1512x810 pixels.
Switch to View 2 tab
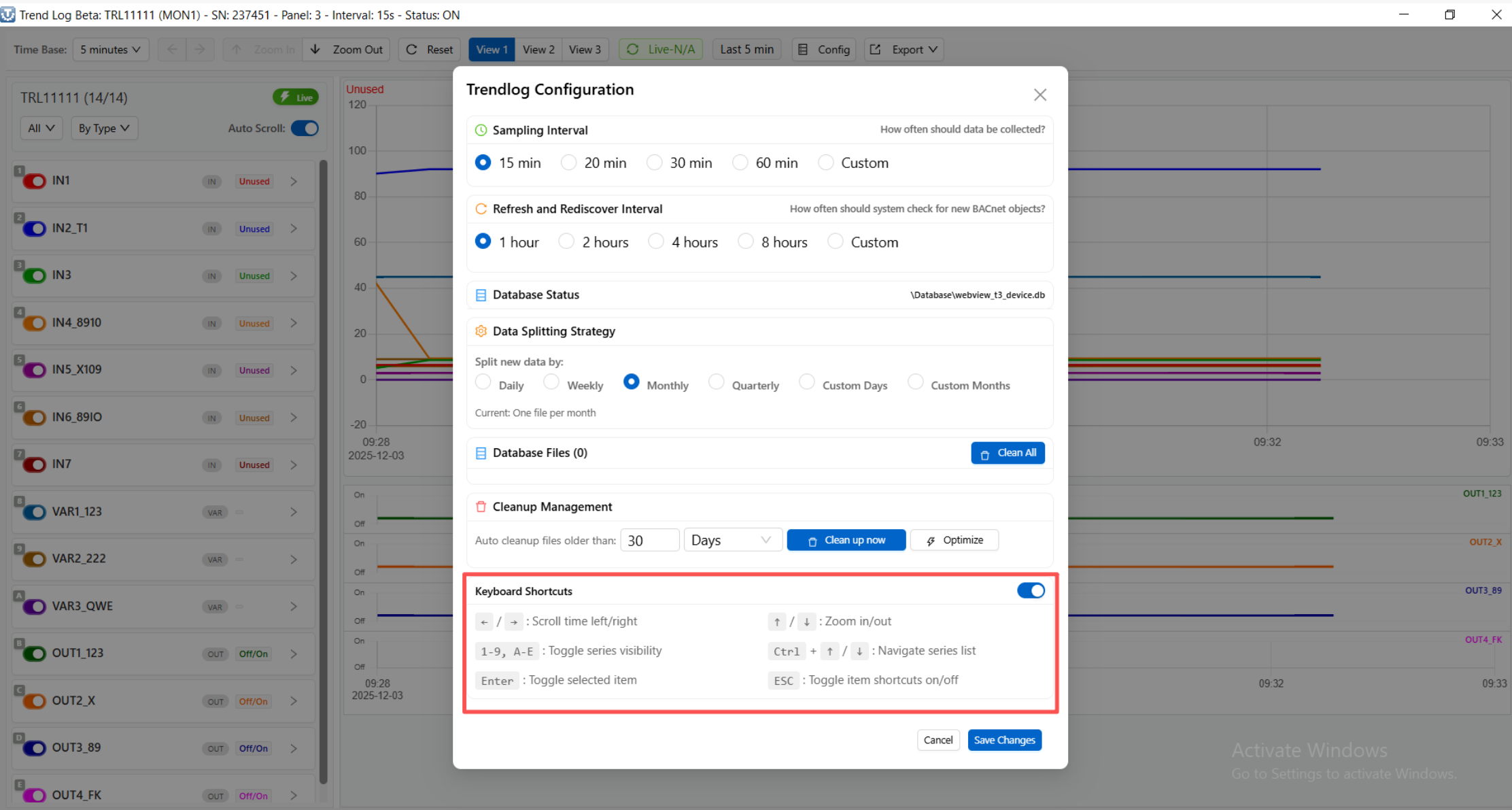pyautogui.click(x=538, y=50)
